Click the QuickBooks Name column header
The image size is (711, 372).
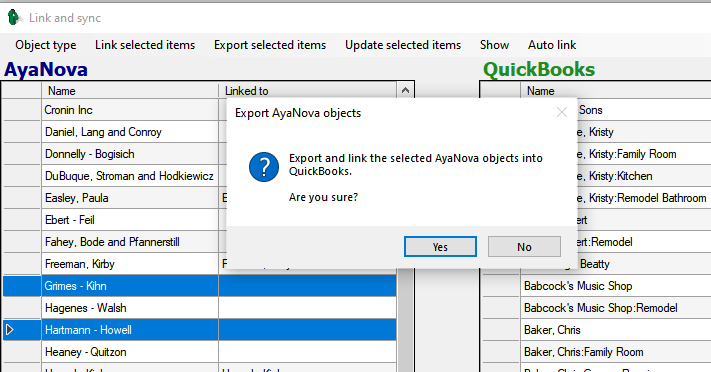pos(616,91)
